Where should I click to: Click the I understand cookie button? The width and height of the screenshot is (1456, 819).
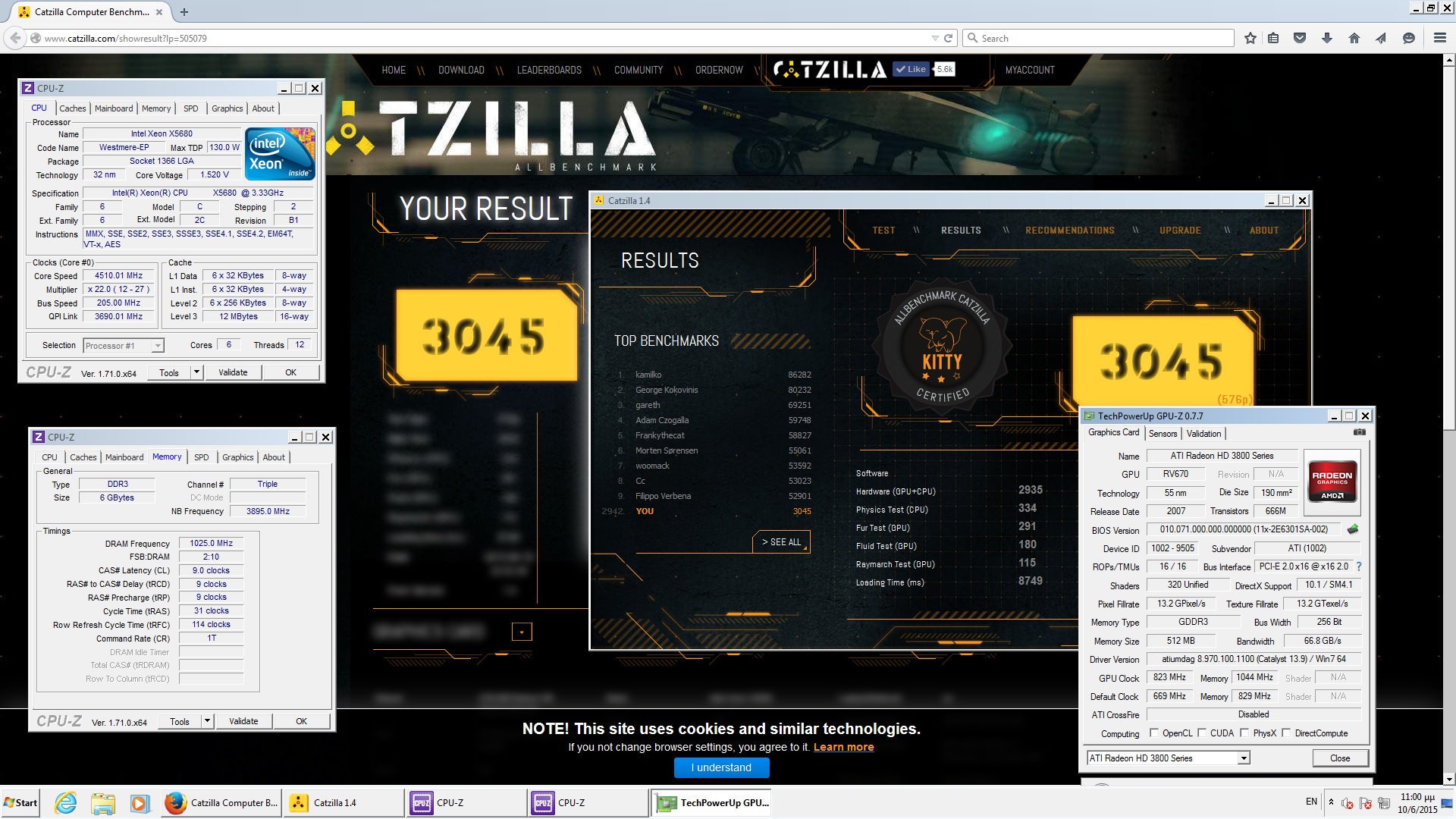tap(721, 767)
